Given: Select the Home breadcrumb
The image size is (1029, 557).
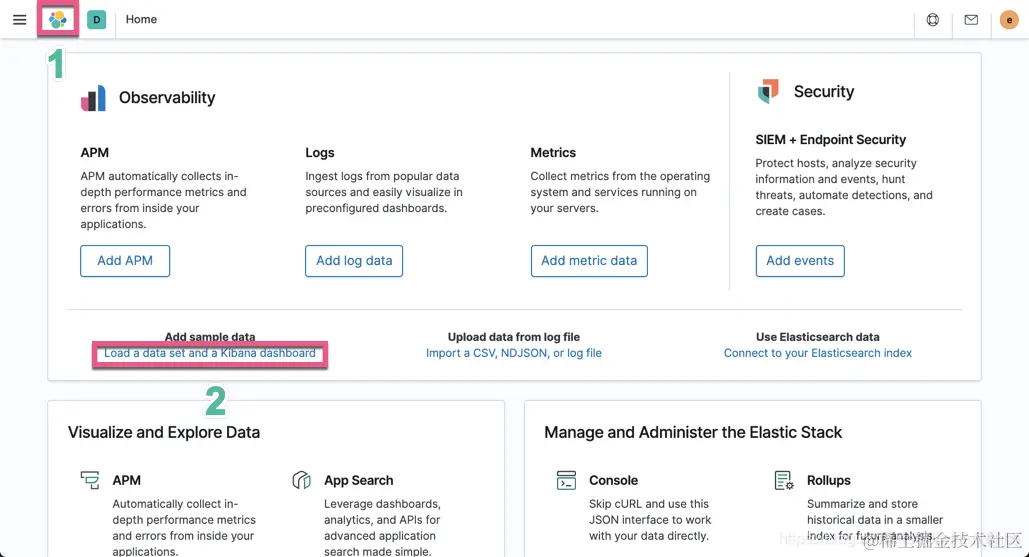Looking at the screenshot, I should 141,19.
